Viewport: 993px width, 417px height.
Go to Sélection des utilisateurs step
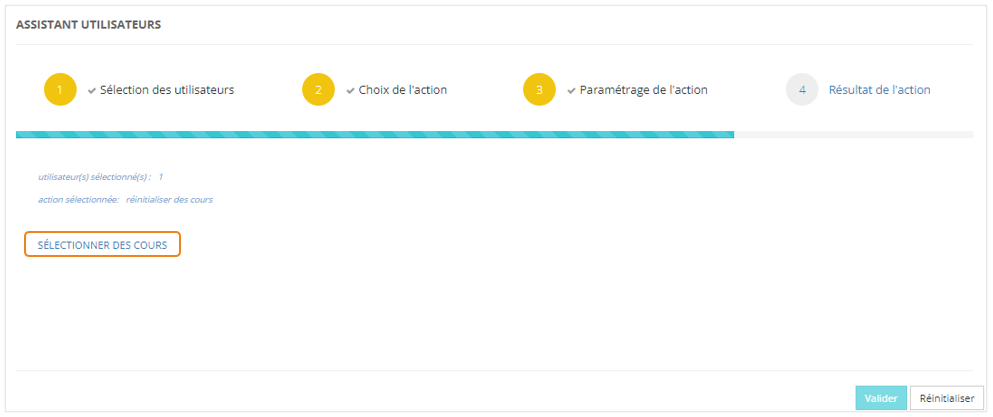pyautogui.click(x=167, y=90)
